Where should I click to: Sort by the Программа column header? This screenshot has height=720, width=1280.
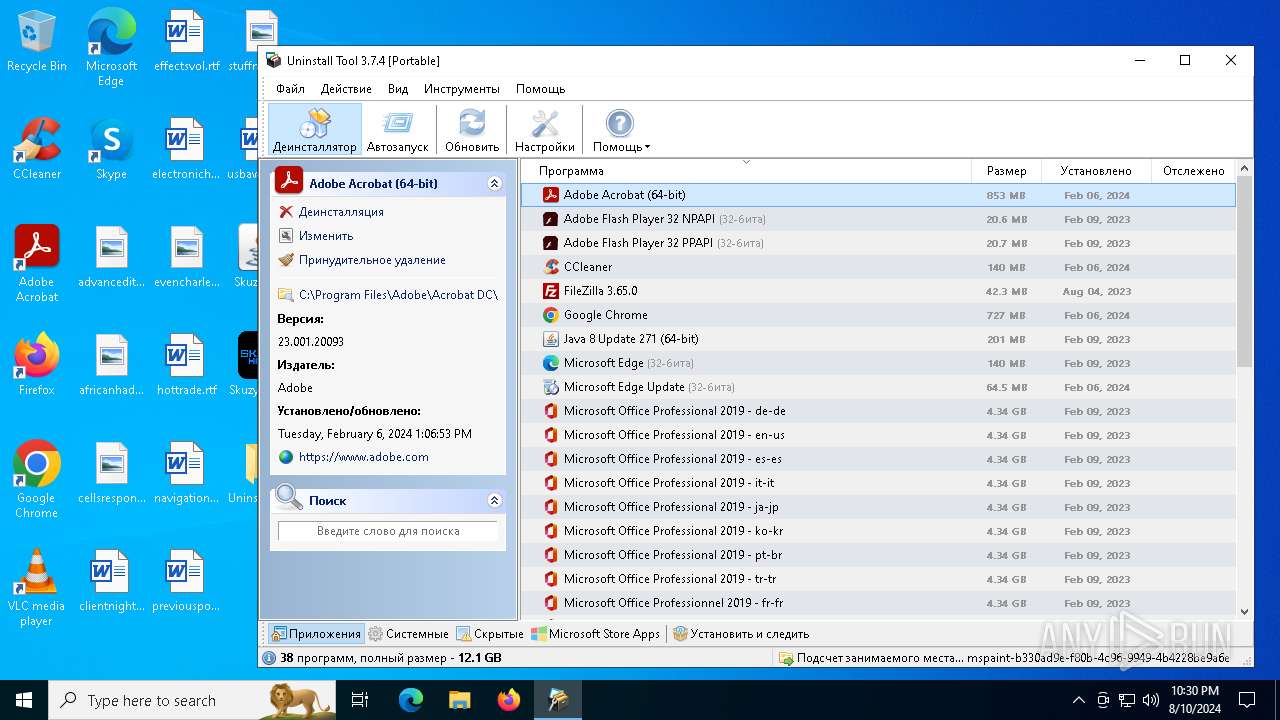[746, 171]
